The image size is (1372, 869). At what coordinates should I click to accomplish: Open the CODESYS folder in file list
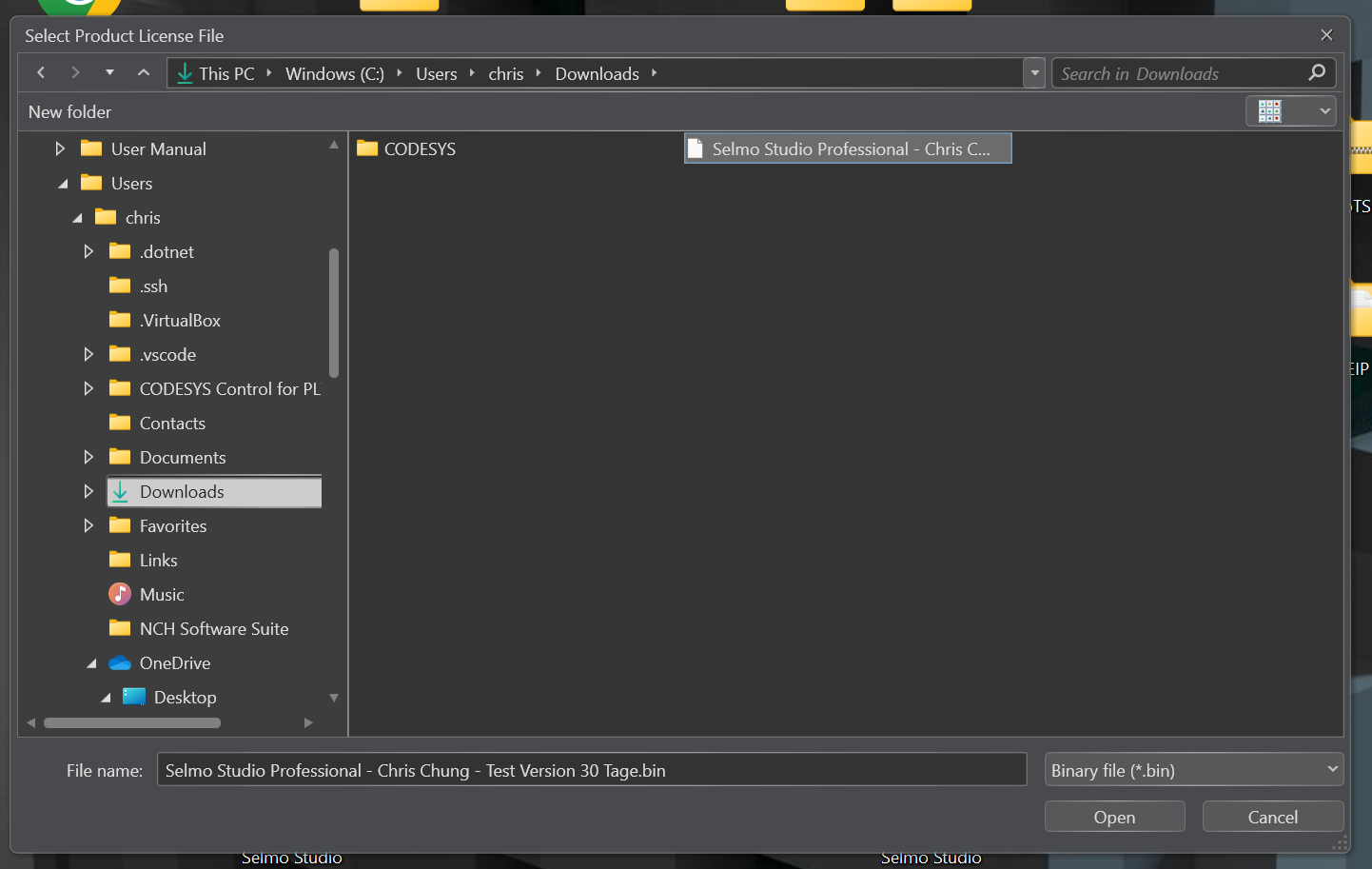pos(406,148)
